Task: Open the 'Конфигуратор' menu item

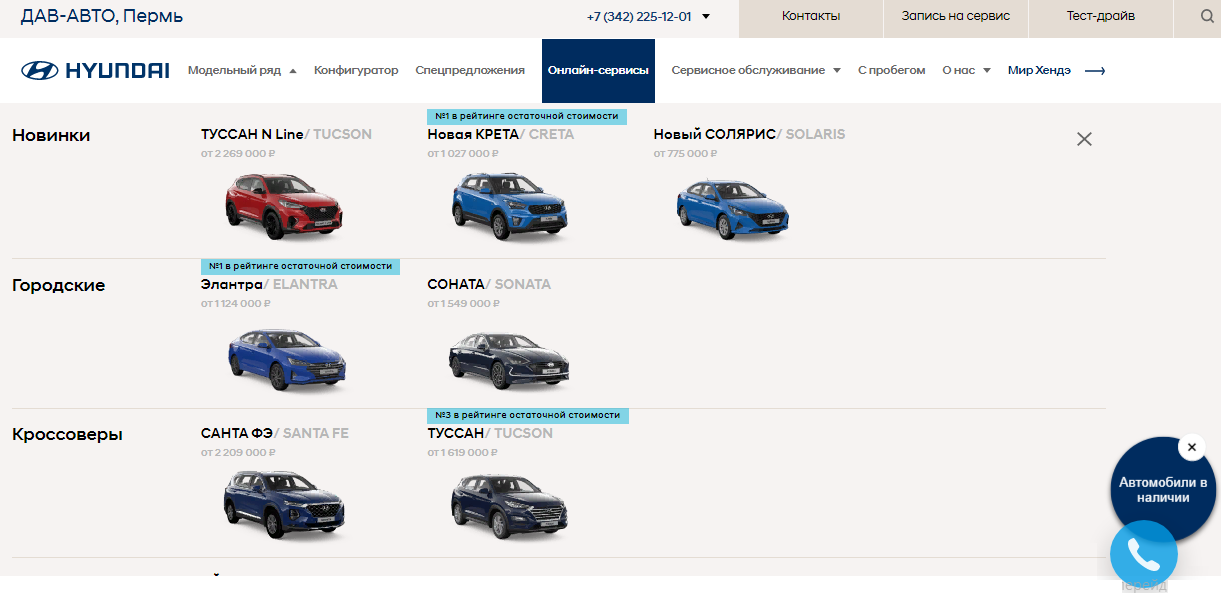Action: coord(356,70)
